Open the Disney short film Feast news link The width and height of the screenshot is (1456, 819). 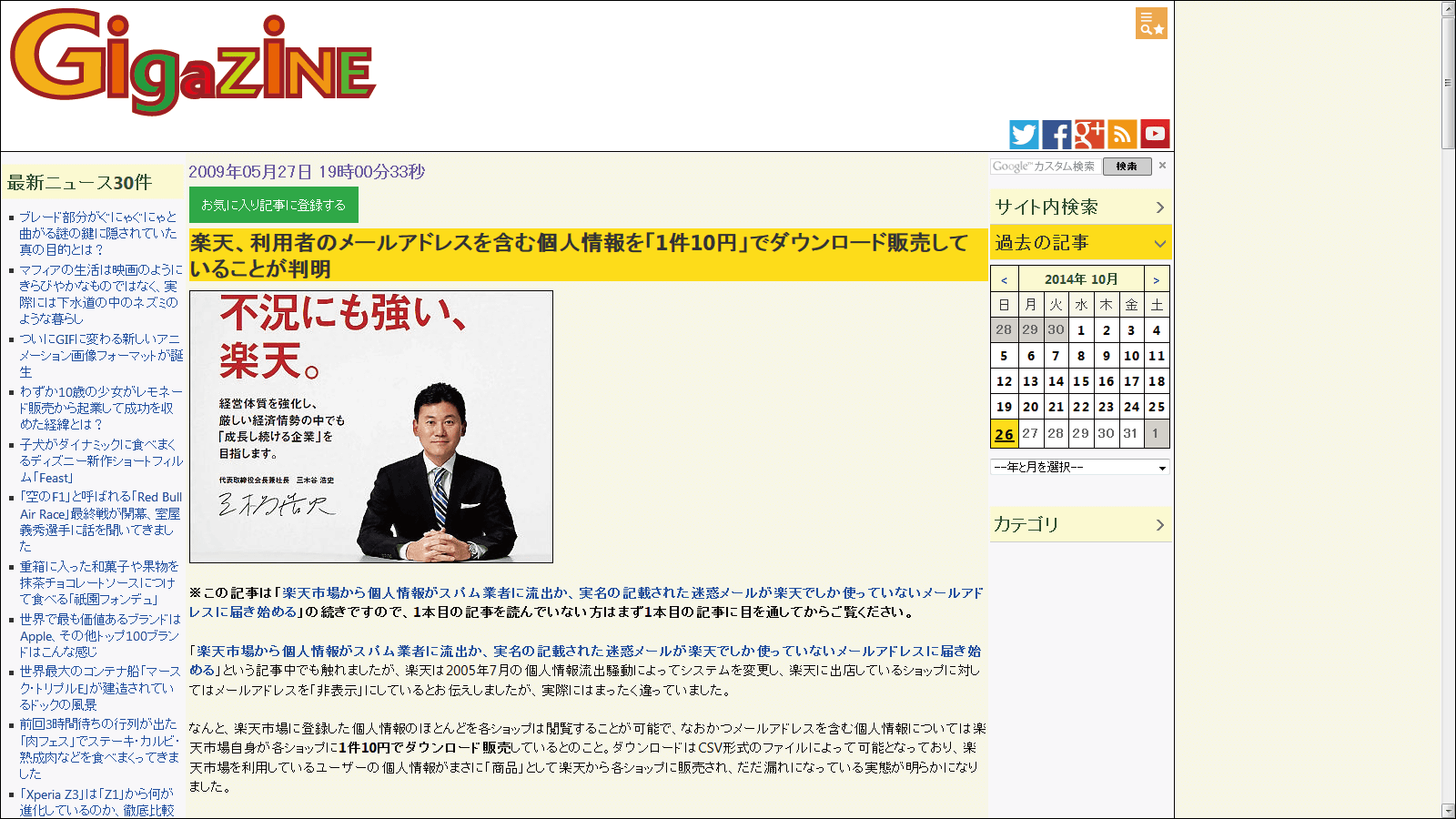101,460
